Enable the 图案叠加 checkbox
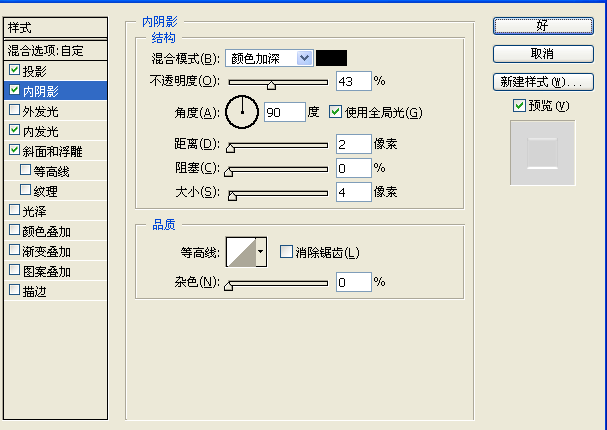Image resolution: width=607 pixels, height=430 pixels. coord(14,270)
